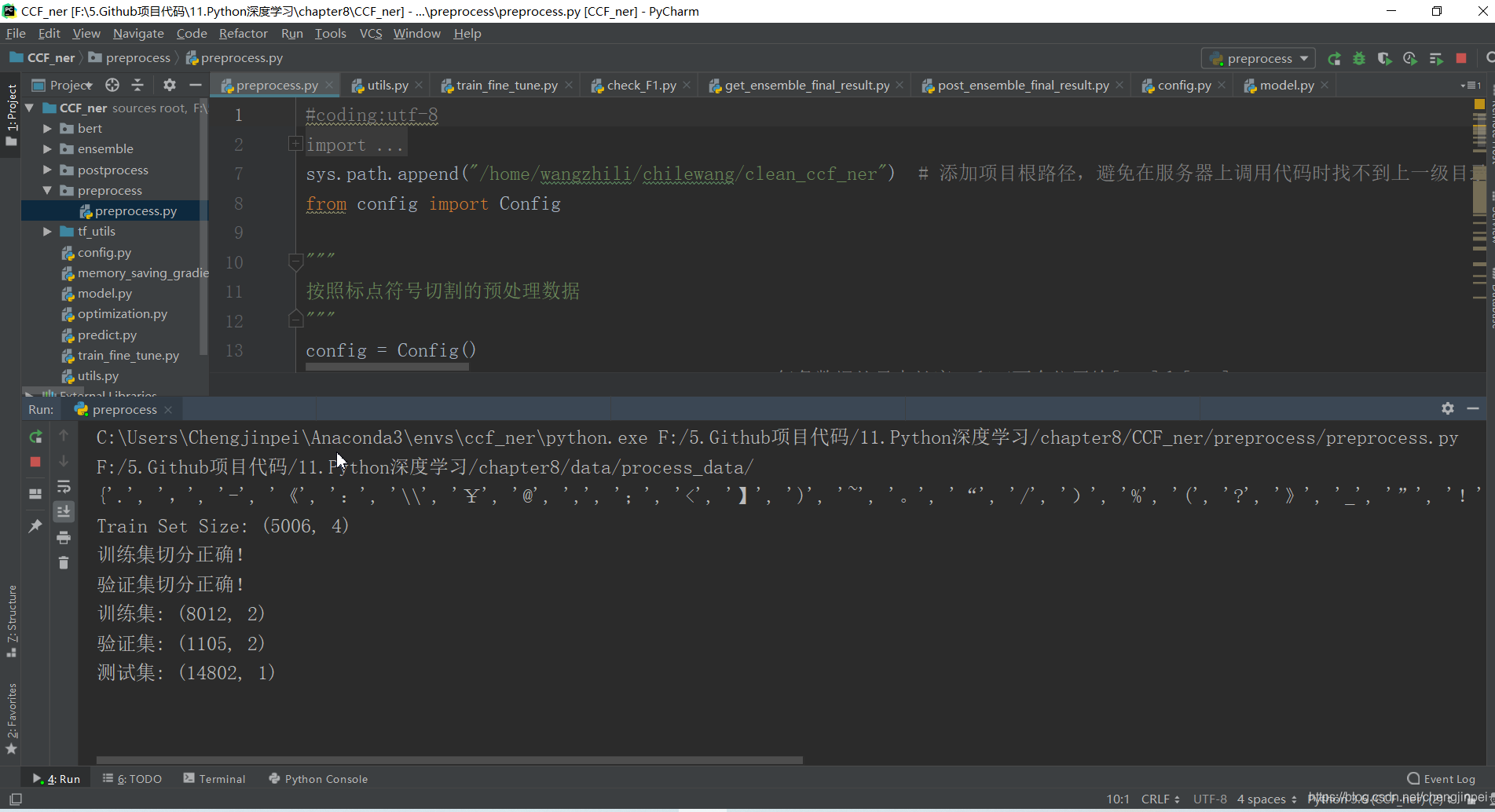Open the File menu

(16, 33)
